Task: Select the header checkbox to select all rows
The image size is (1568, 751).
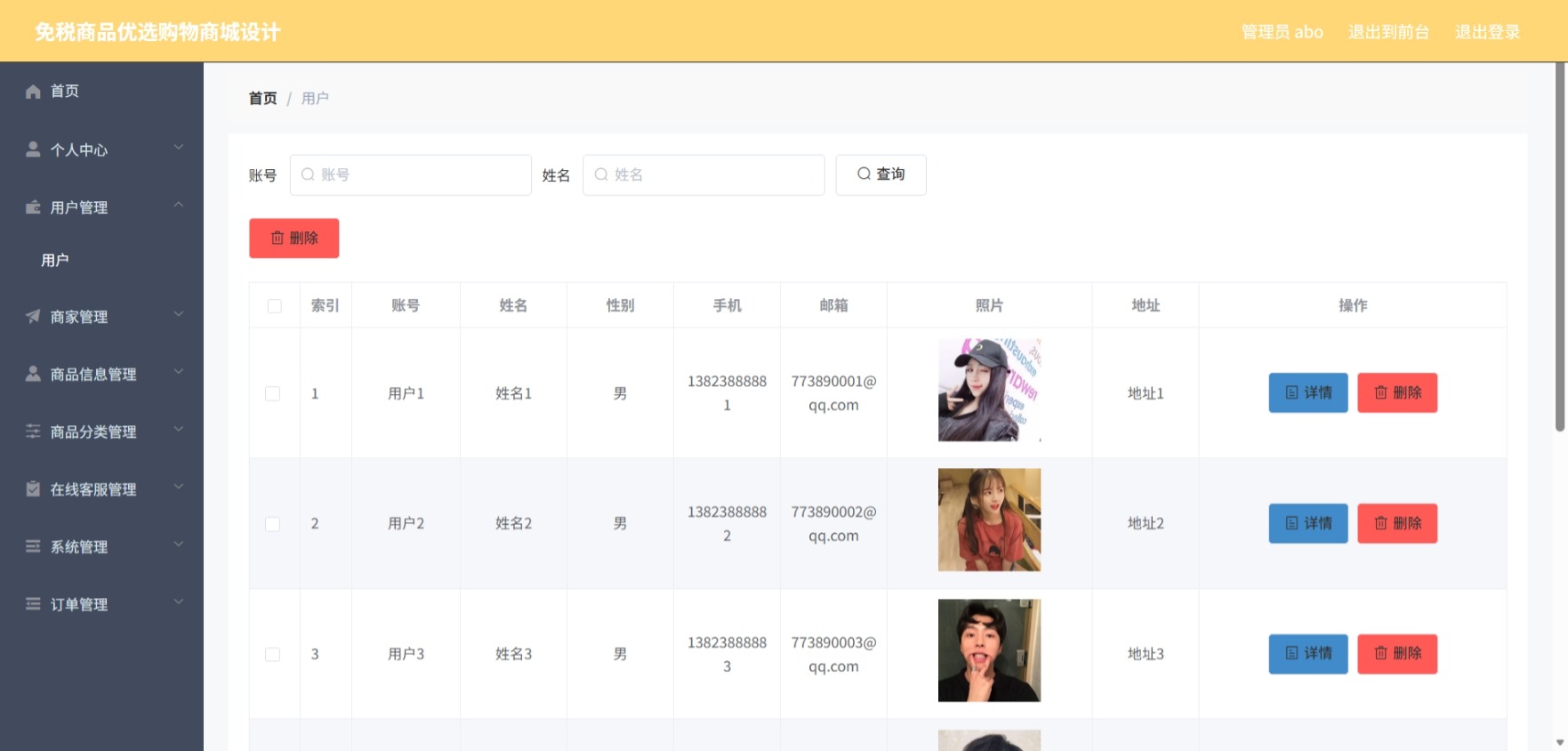Action: 275,306
